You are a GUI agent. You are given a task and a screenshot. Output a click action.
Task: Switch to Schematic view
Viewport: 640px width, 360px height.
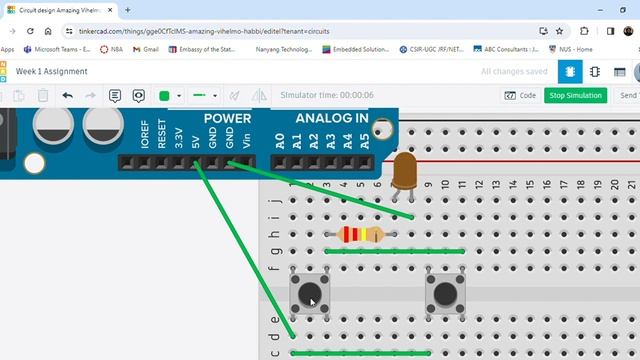pyautogui.click(x=595, y=71)
